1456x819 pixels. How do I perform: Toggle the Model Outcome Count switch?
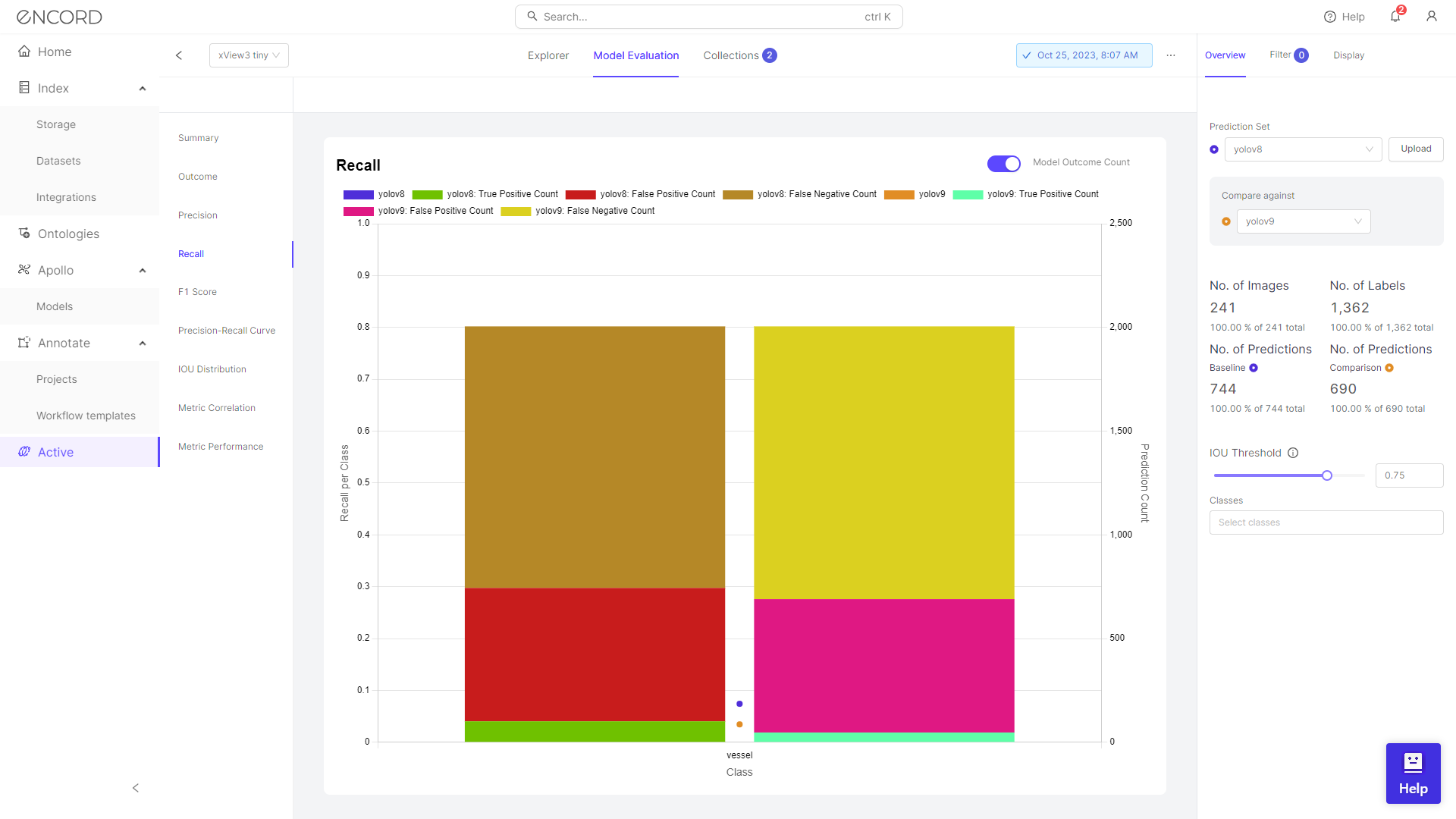pyautogui.click(x=1003, y=163)
